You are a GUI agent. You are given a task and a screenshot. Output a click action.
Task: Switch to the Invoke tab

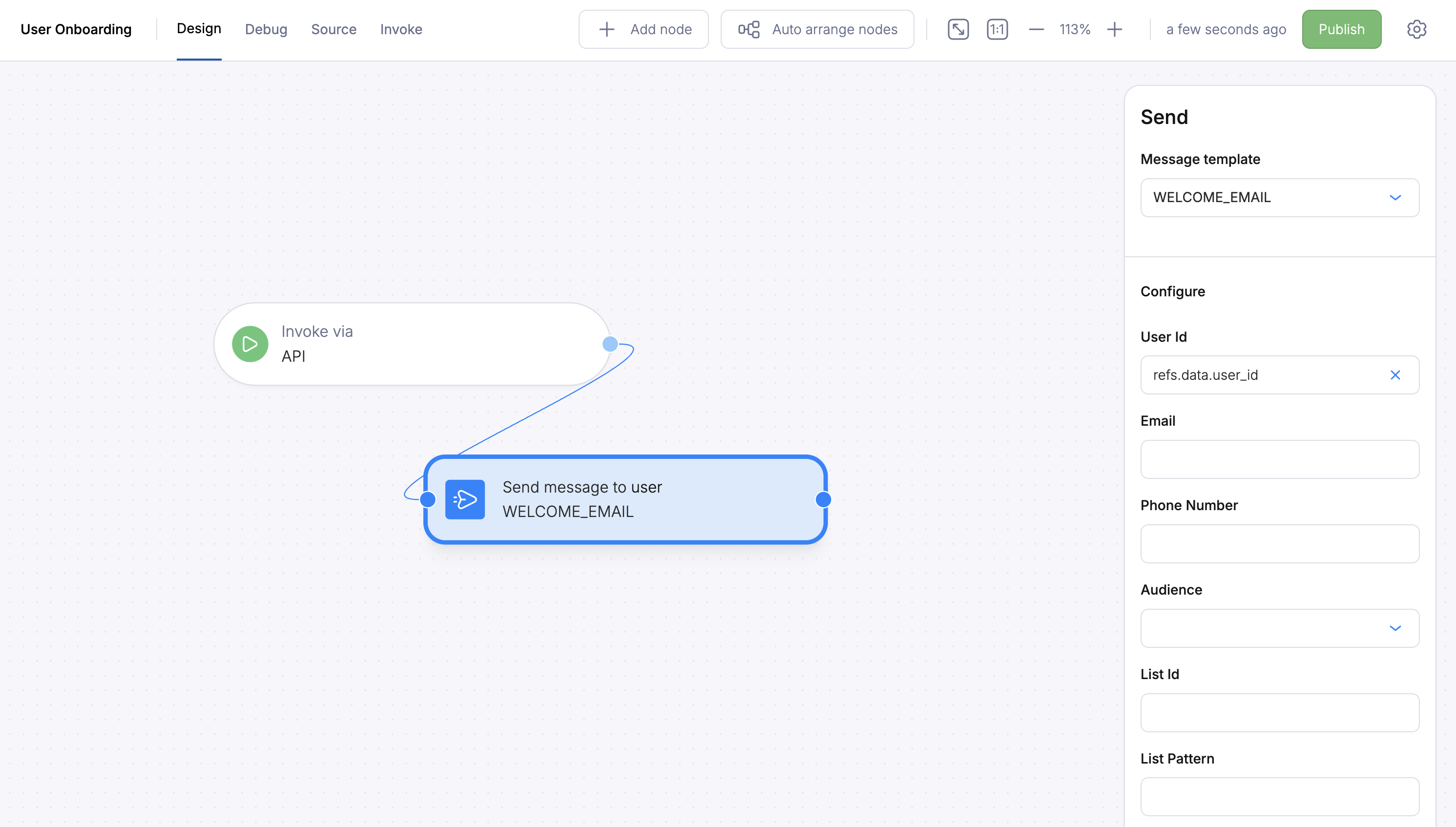coord(401,29)
